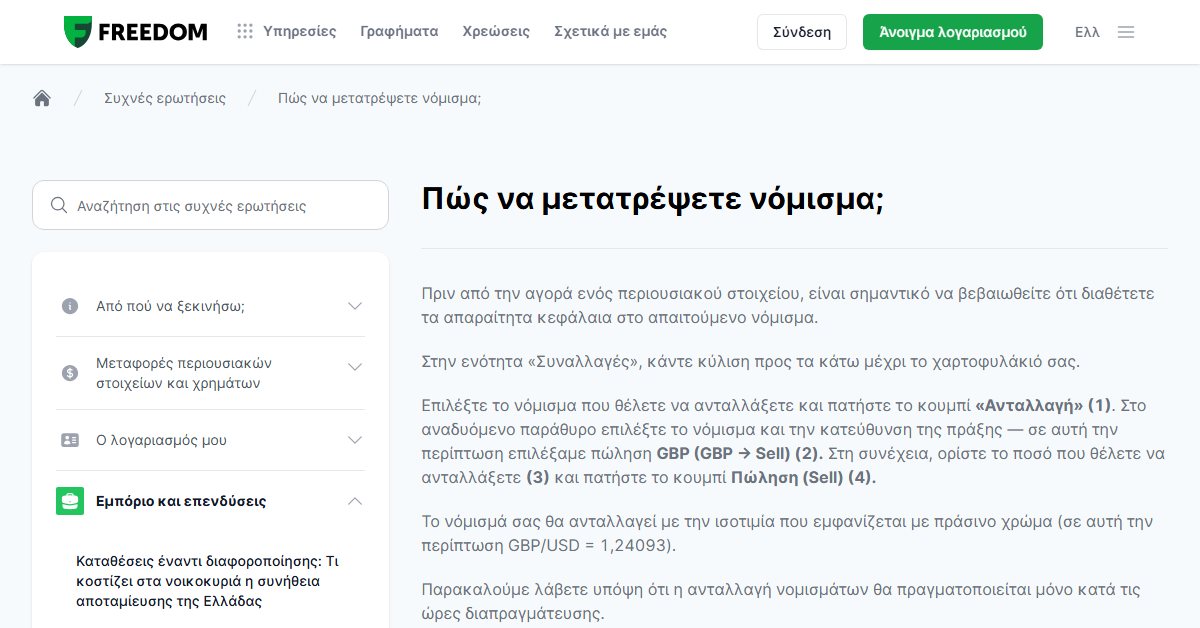The height and width of the screenshot is (628, 1200).
Task: Focus the Αναζήτηση στις συχνές ερωτήσεις field
Action: [210, 205]
